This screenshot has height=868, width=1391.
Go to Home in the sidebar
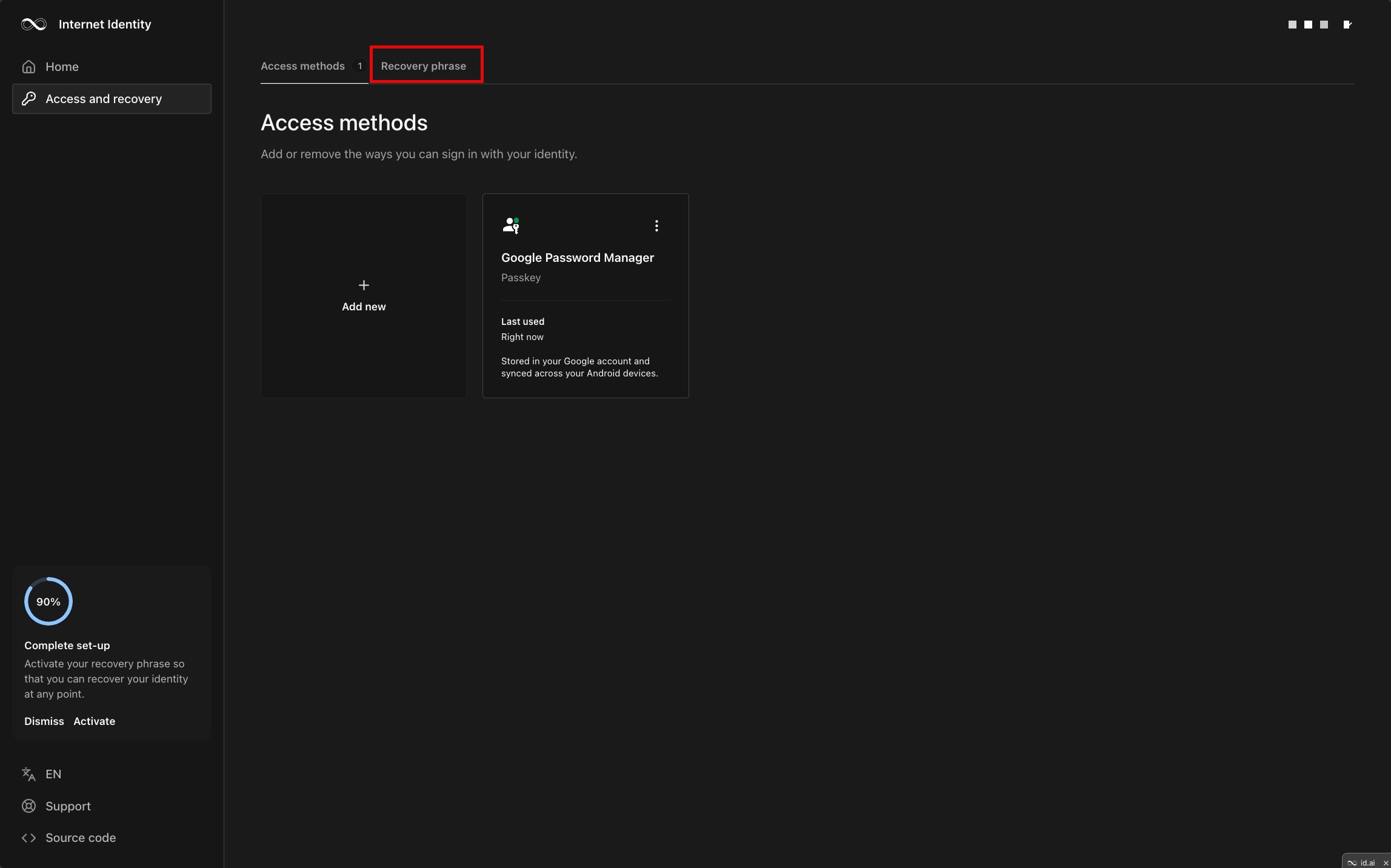(x=112, y=67)
